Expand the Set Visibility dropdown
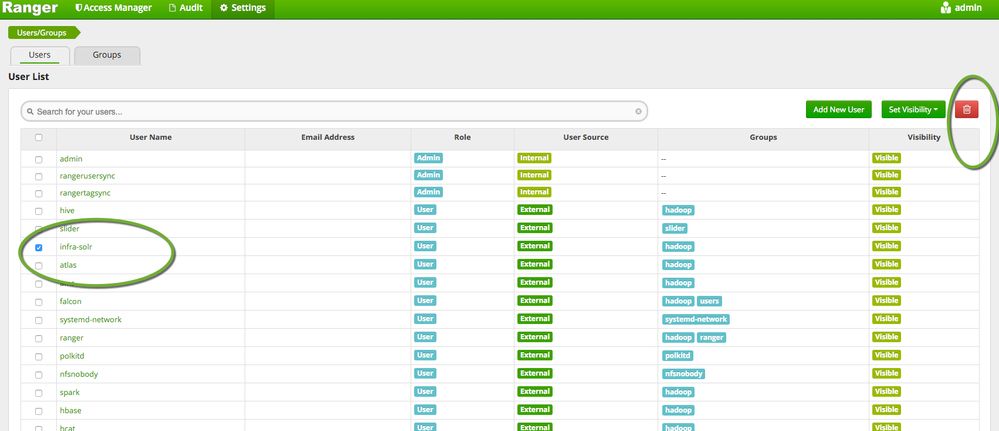This screenshot has width=999, height=431. coord(912,110)
